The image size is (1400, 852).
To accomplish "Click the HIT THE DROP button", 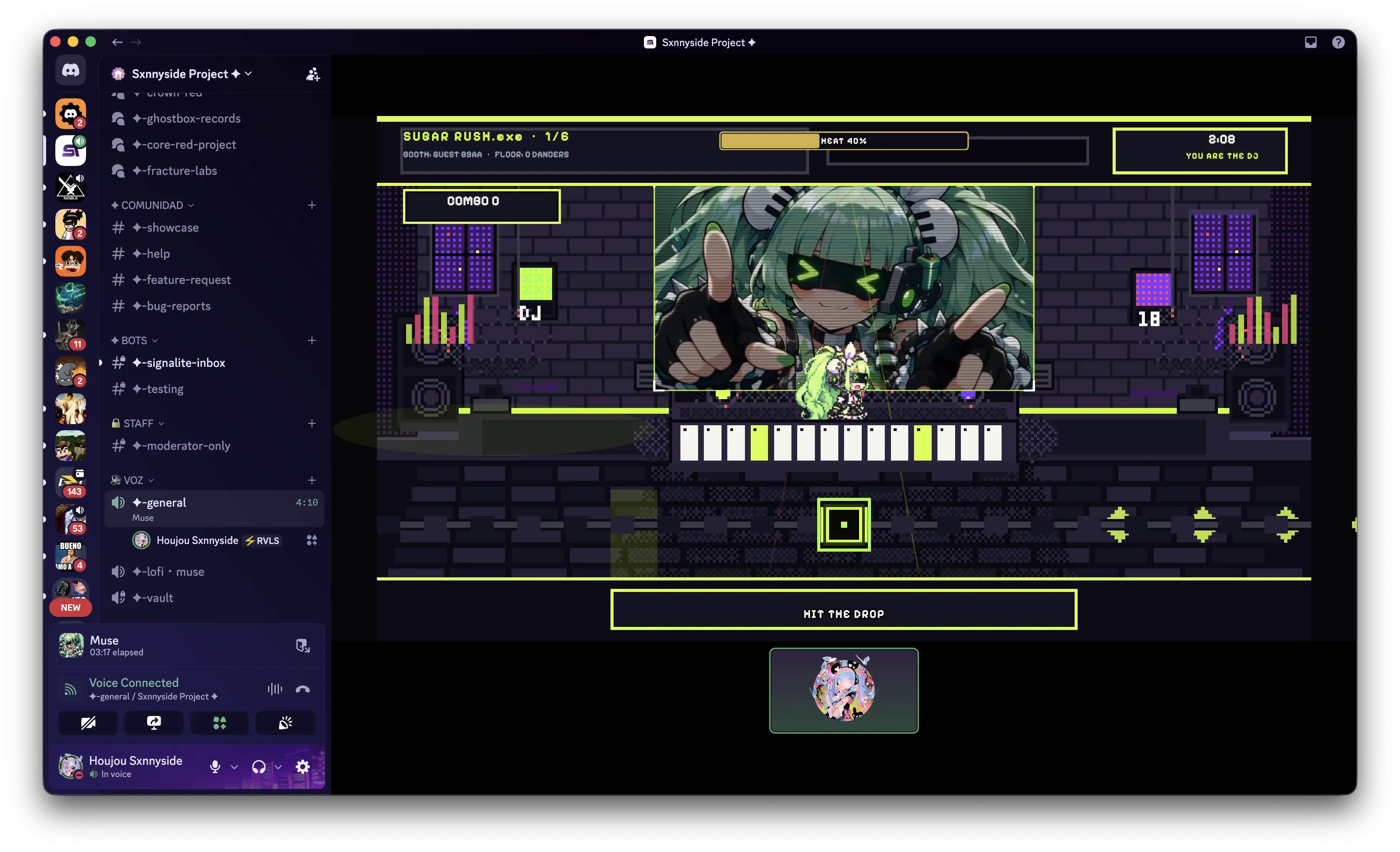I will 844,610.
